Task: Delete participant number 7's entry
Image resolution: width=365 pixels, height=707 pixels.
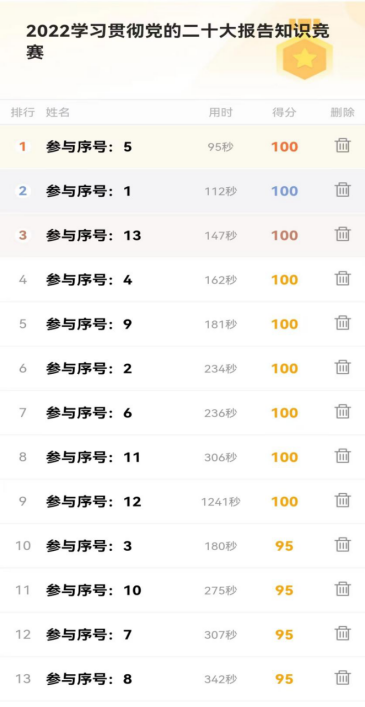Action: click(x=342, y=634)
